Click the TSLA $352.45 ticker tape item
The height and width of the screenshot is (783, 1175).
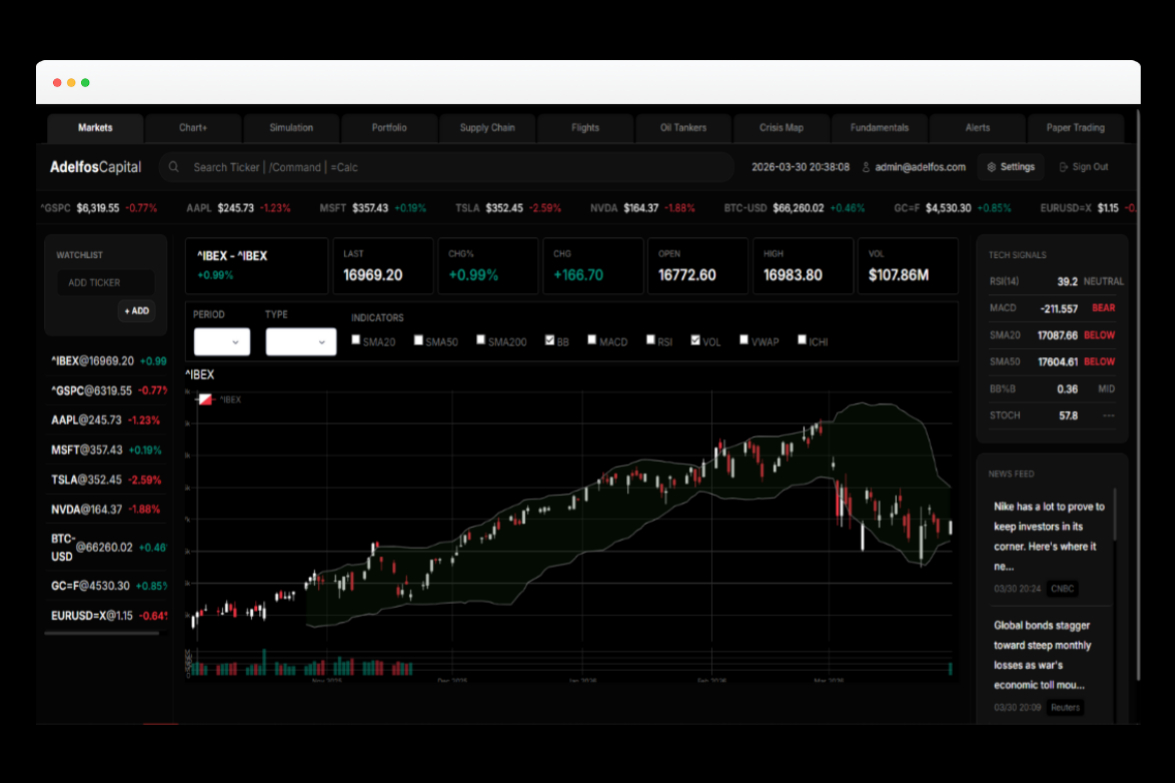click(x=508, y=208)
